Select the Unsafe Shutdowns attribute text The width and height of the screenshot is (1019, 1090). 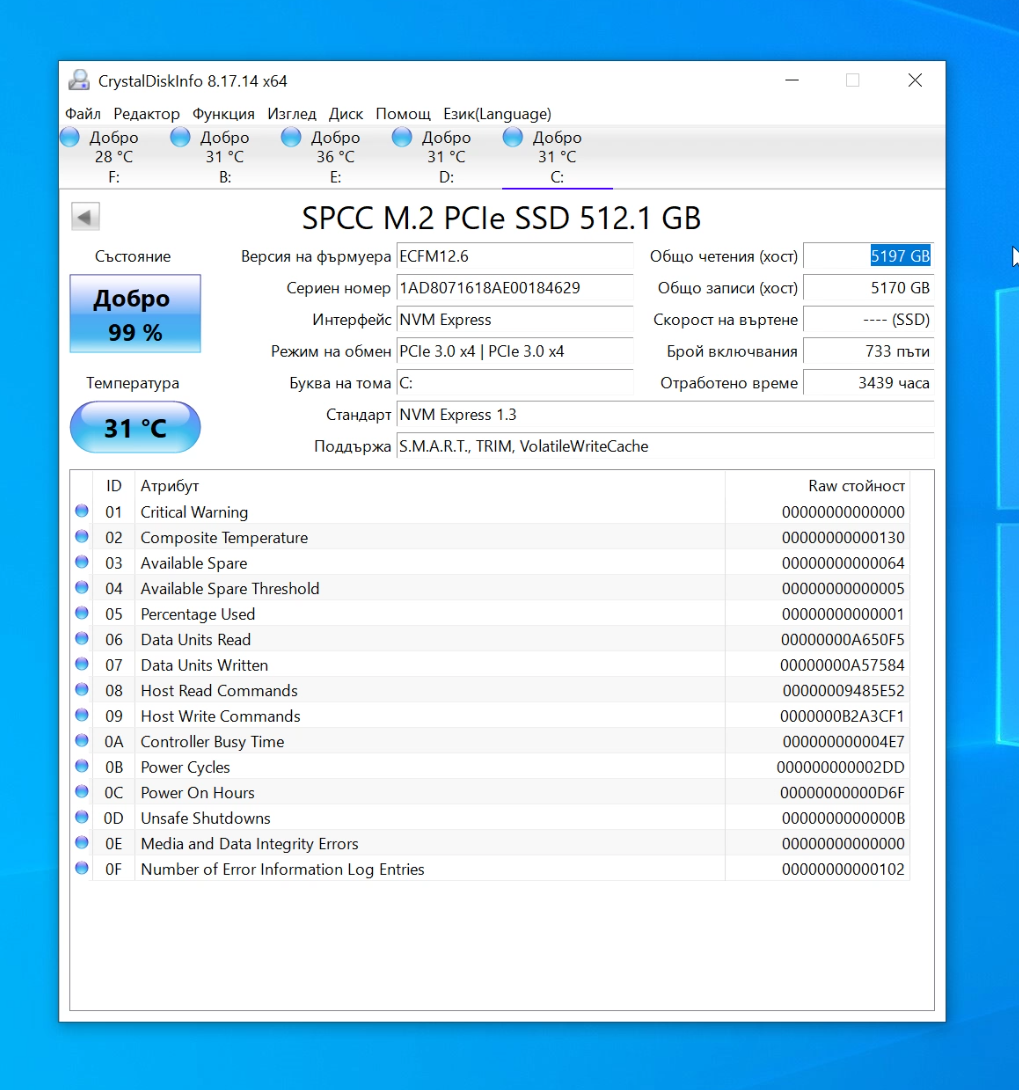click(x=205, y=818)
